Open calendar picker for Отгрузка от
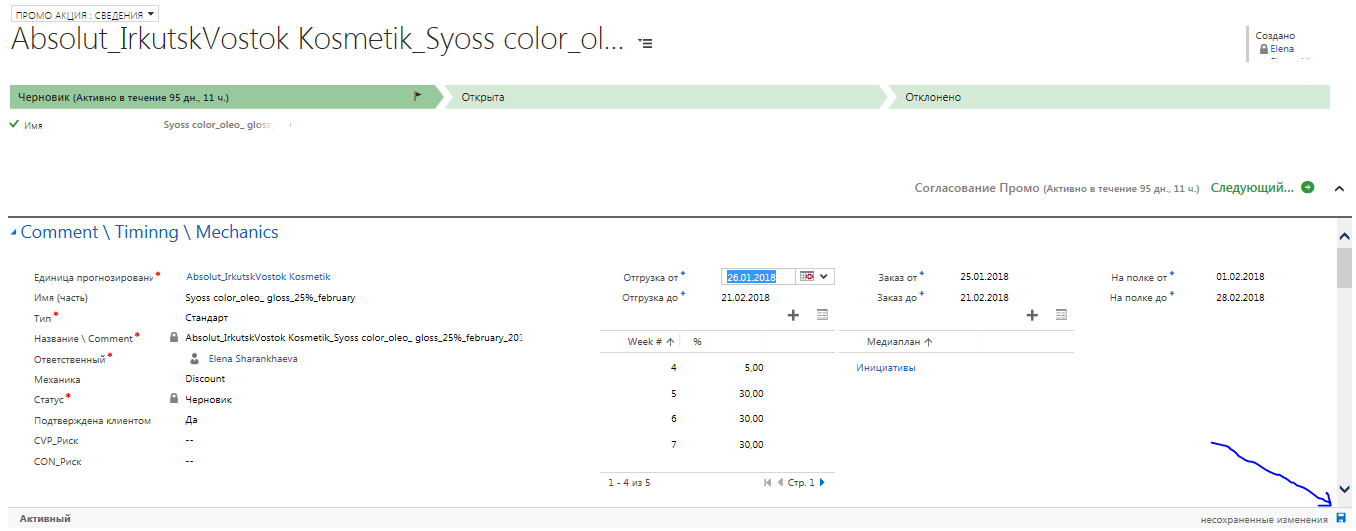The image size is (1356, 531). coord(806,277)
